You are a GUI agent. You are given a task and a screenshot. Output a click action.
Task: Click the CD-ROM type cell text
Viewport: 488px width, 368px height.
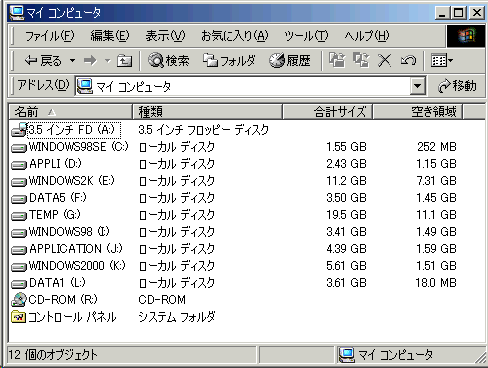click(x=162, y=300)
